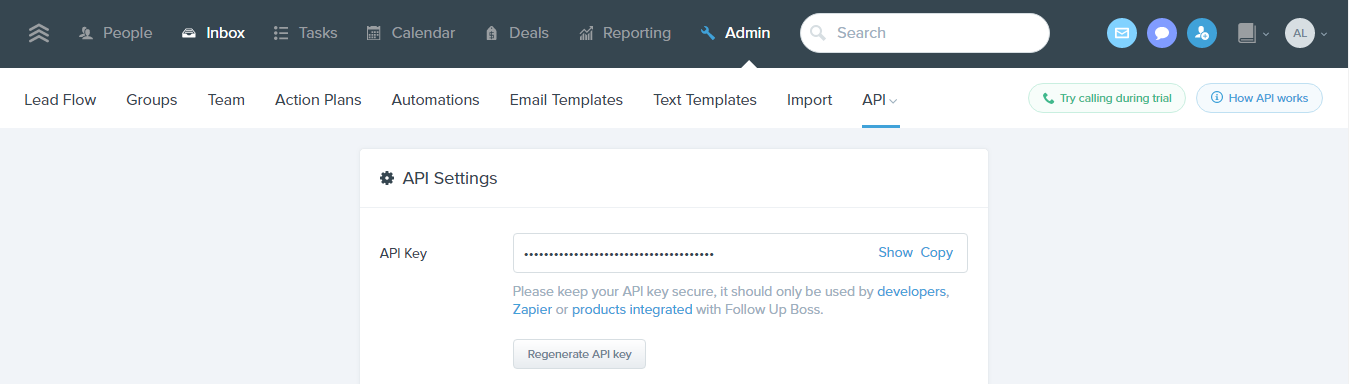Open the Inbox section
Screen dimensions: 1349x384
coord(213,33)
